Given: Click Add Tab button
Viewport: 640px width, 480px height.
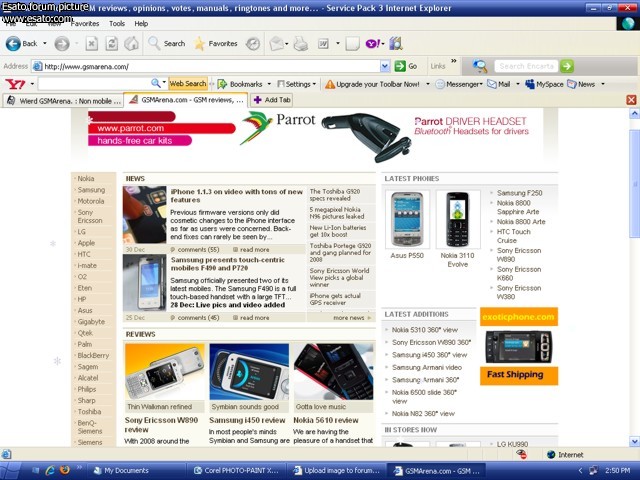Looking at the screenshot, I should pyautogui.click(x=272, y=100).
